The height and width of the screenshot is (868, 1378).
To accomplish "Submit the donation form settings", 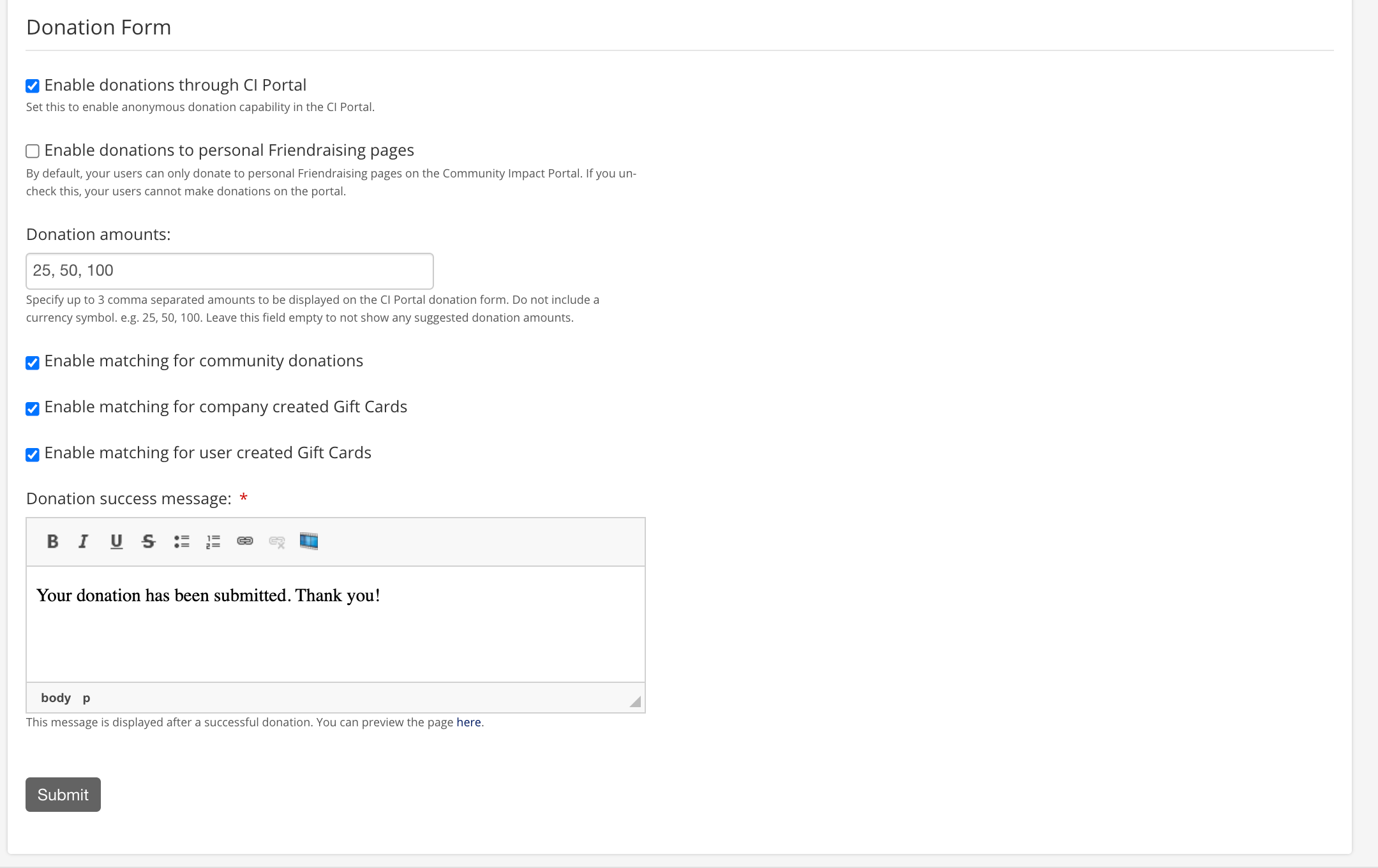I will [63, 795].
